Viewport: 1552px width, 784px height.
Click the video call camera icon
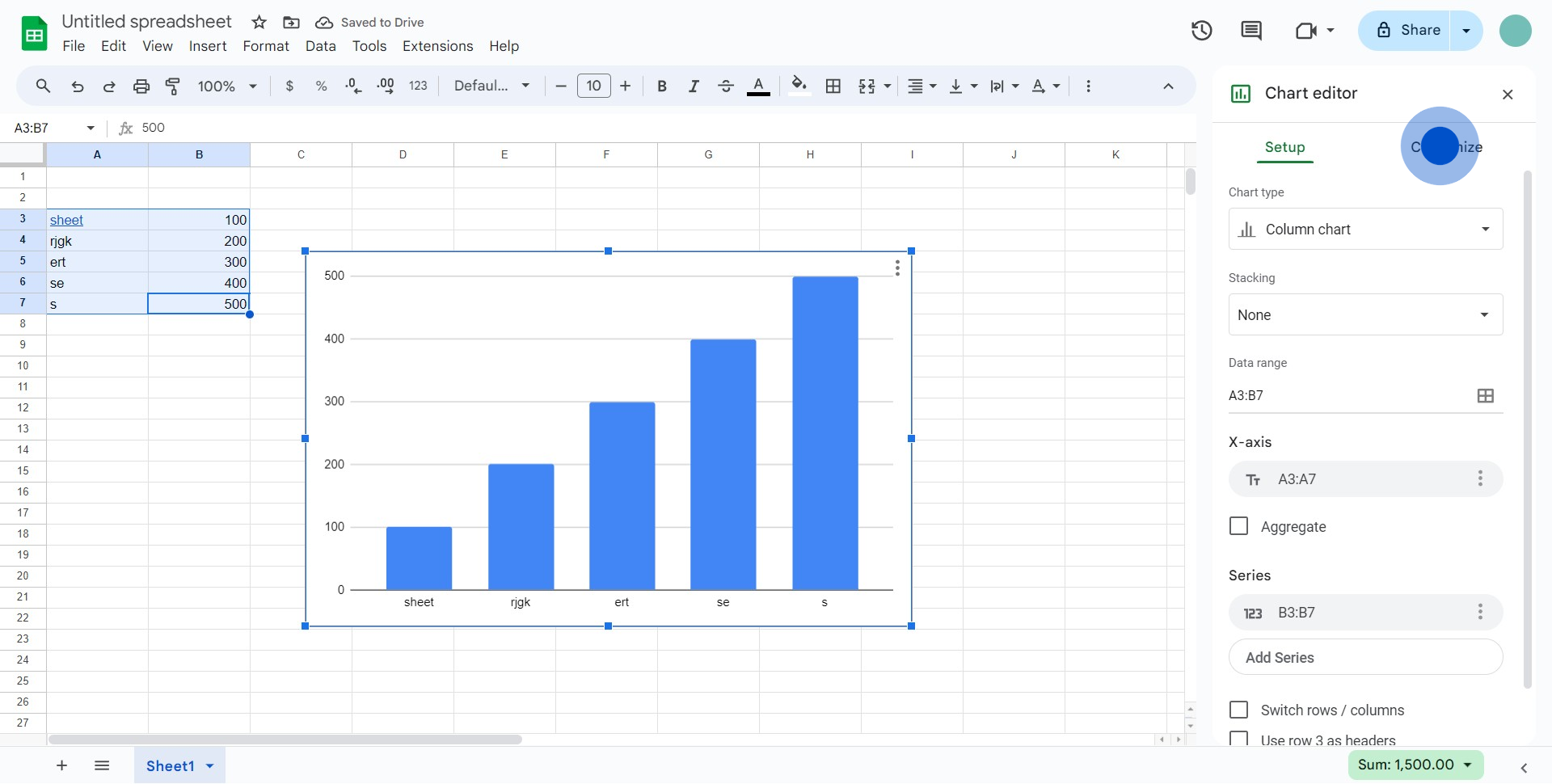tap(1306, 31)
